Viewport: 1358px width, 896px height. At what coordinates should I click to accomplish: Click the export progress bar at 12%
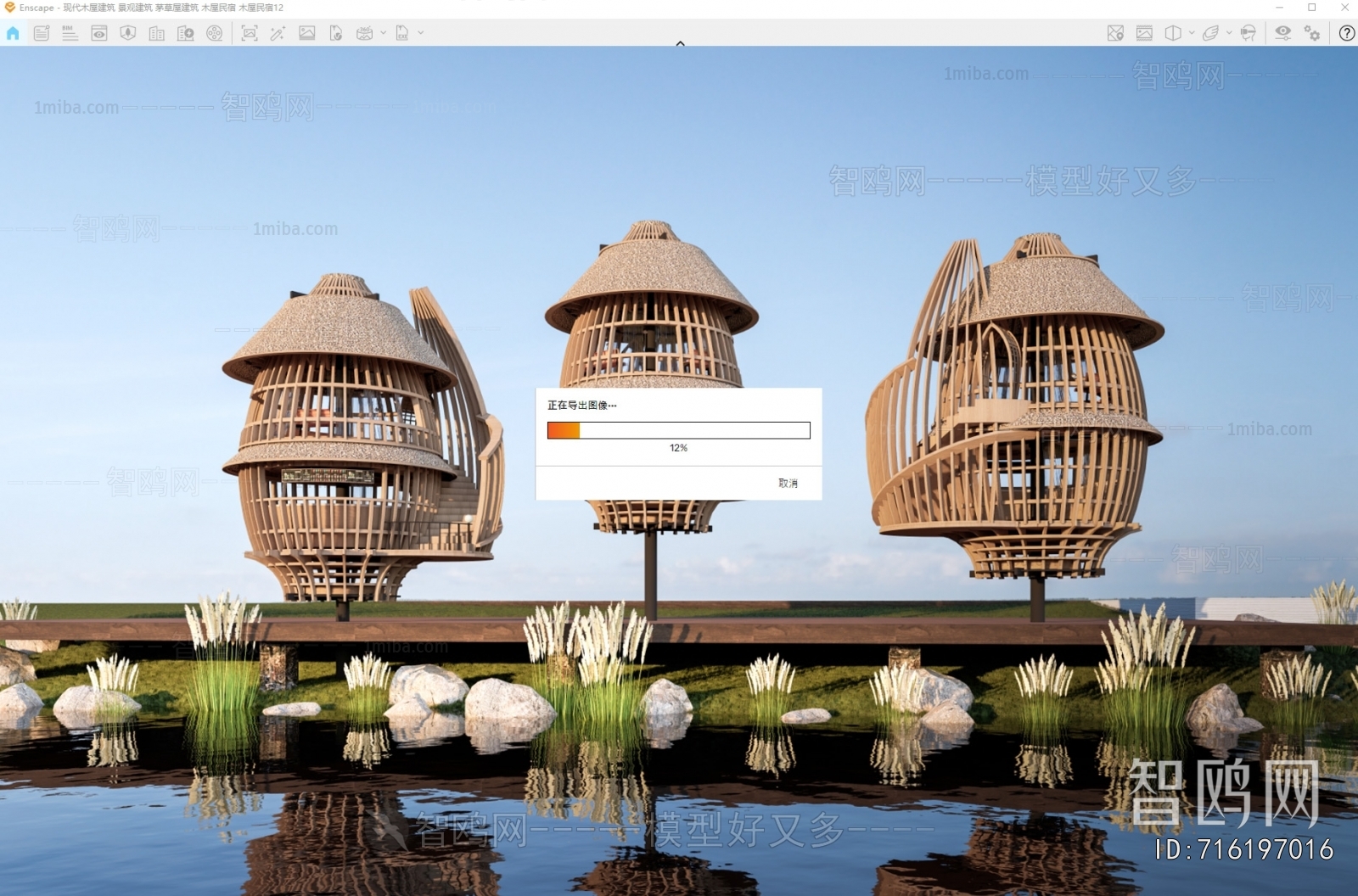(x=678, y=430)
